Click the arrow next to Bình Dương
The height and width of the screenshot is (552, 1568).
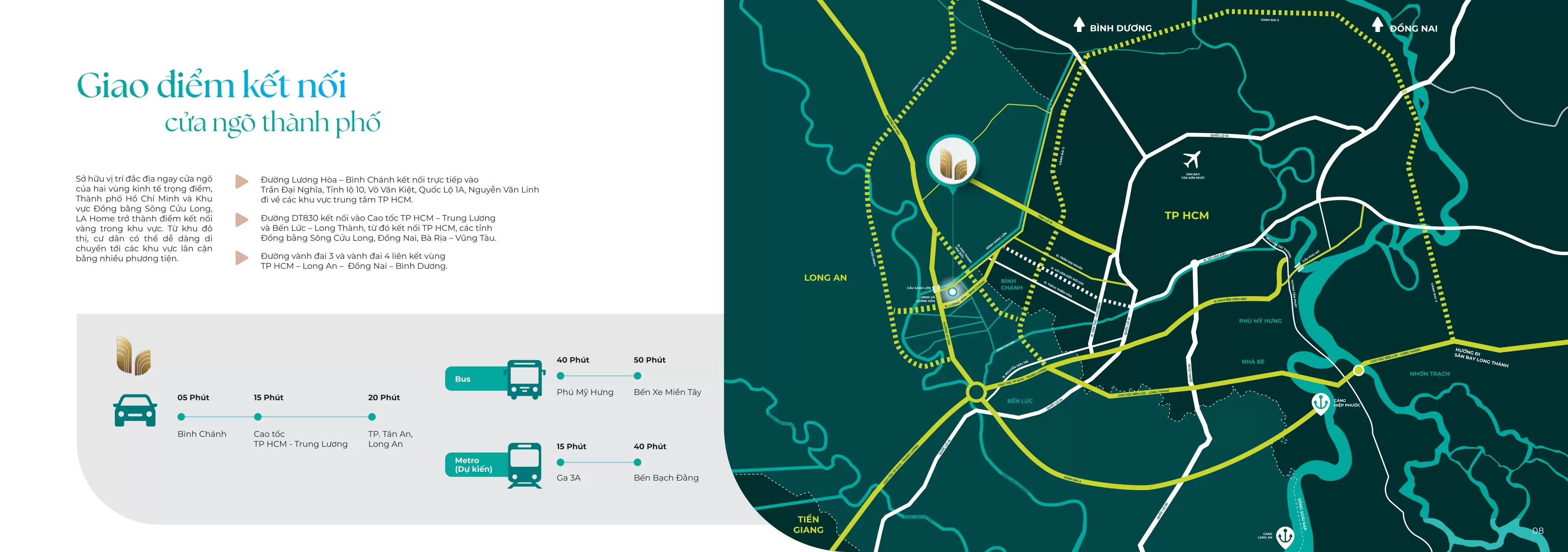[1079, 25]
